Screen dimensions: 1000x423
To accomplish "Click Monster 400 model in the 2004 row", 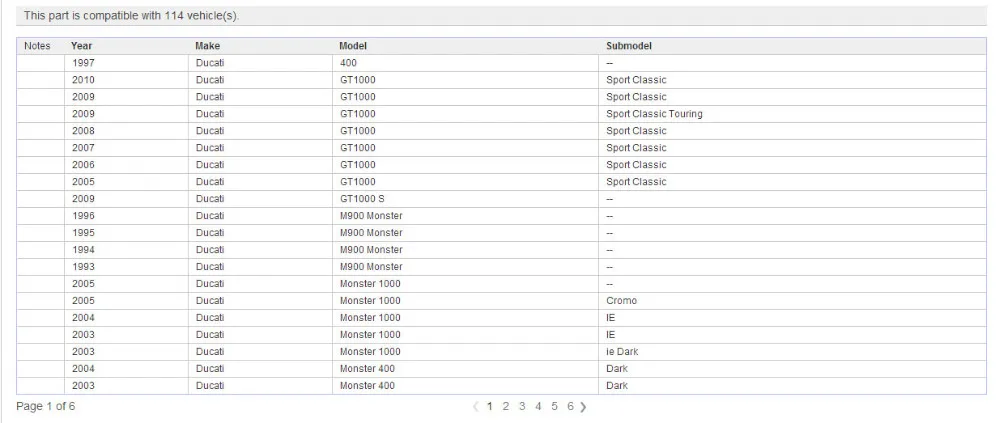I will 367,369.
